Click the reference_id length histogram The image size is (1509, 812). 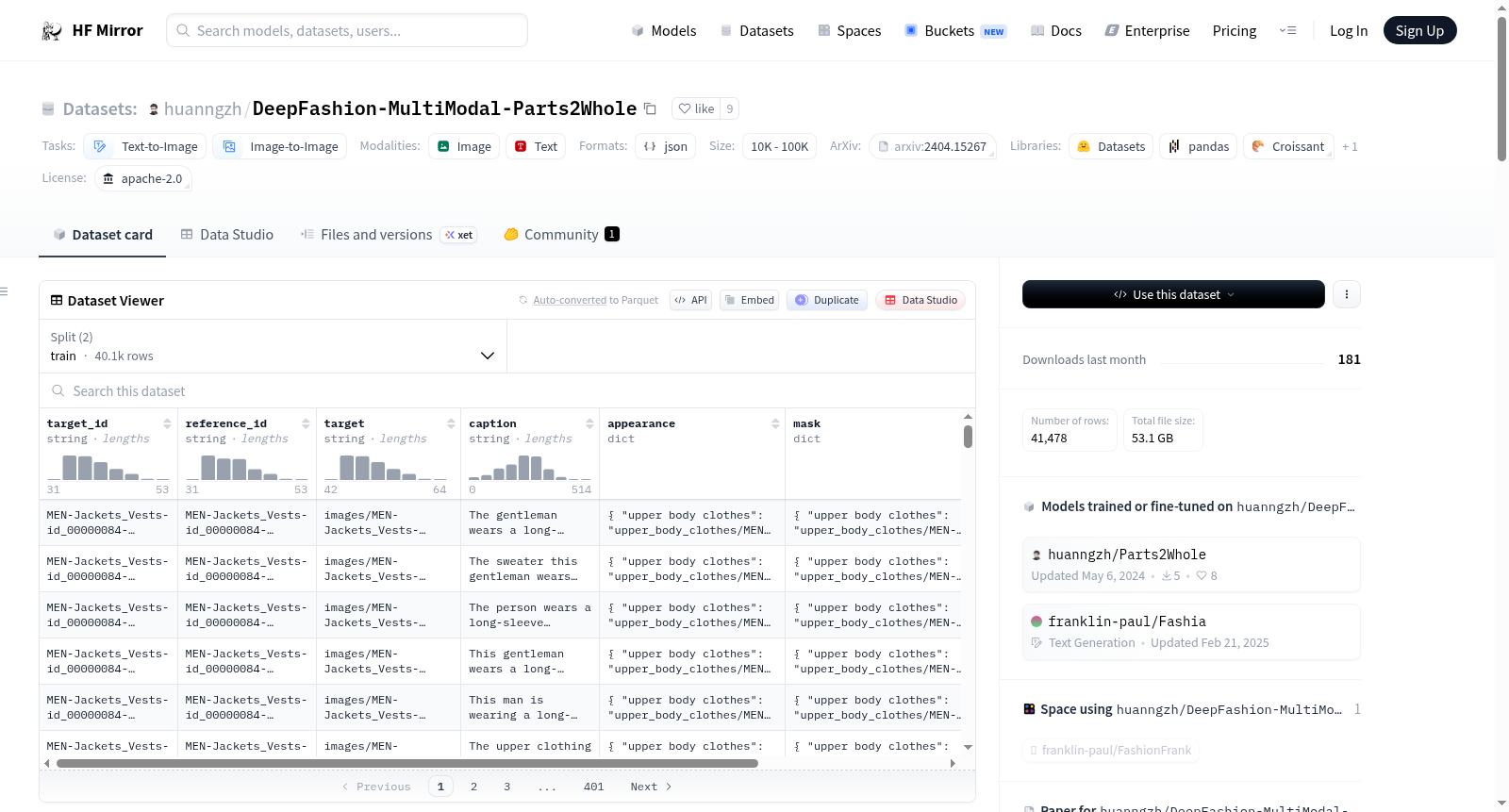(247, 468)
